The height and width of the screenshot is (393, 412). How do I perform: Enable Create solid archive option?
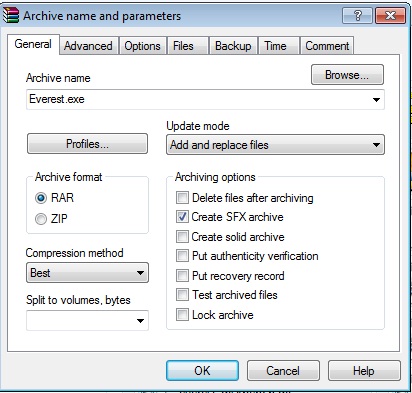click(182, 237)
